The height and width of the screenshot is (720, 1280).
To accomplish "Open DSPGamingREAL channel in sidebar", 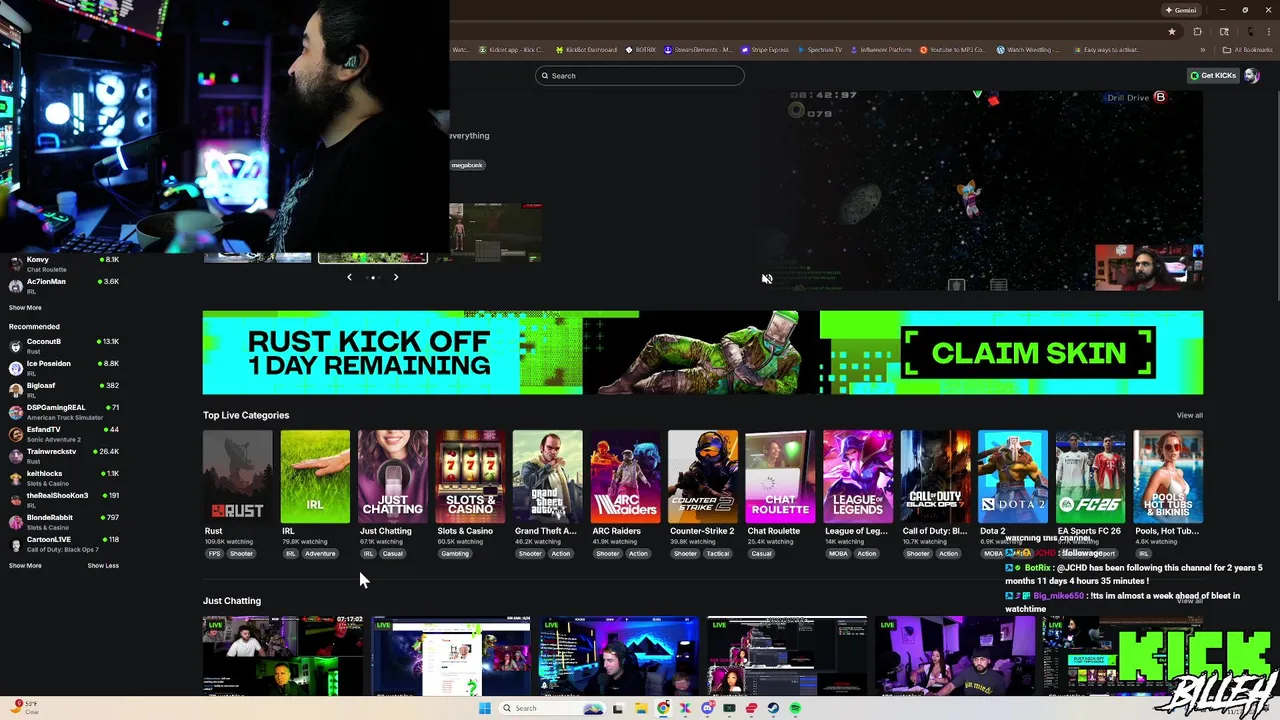I will pyautogui.click(x=64, y=412).
